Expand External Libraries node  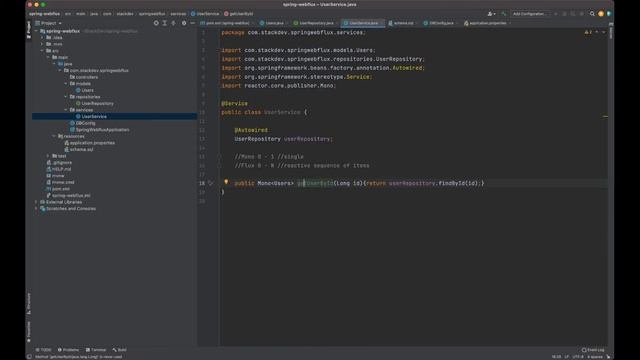pyautogui.click(x=36, y=202)
